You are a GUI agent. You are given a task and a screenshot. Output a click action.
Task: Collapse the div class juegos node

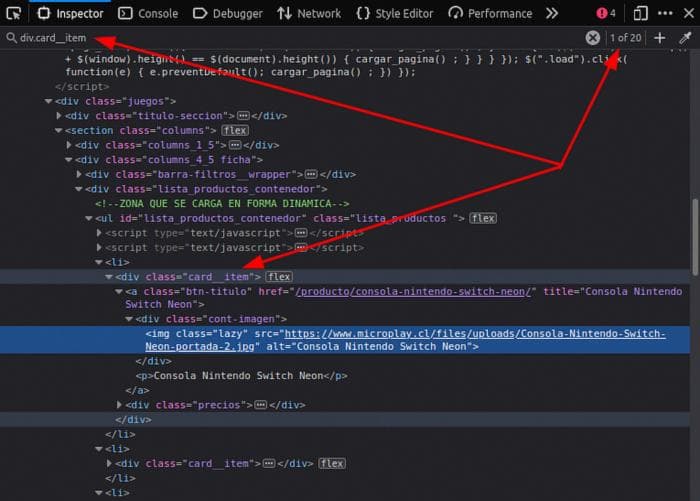pyautogui.click(x=49, y=101)
